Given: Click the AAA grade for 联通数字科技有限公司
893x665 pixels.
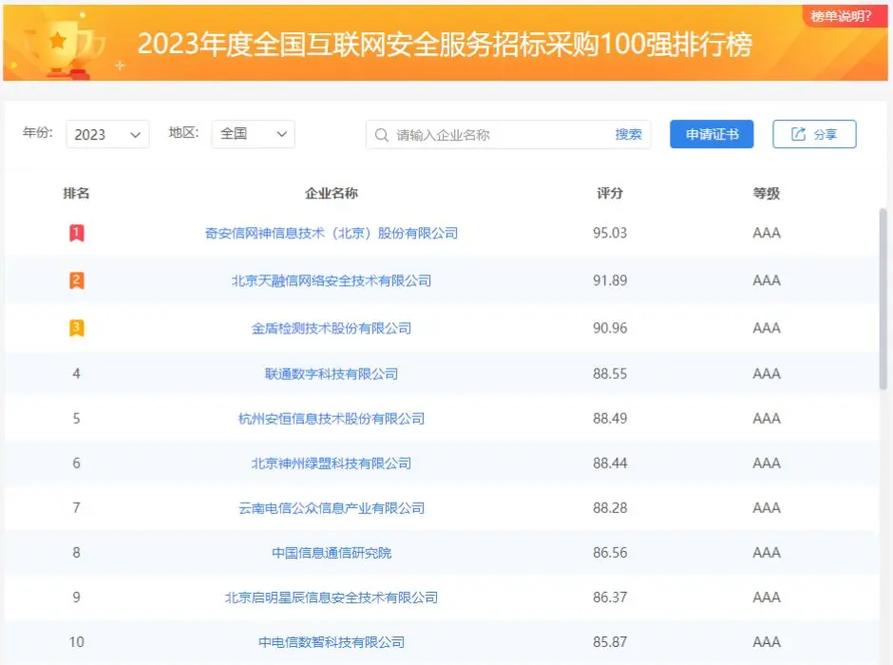Looking at the screenshot, I should [767, 374].
